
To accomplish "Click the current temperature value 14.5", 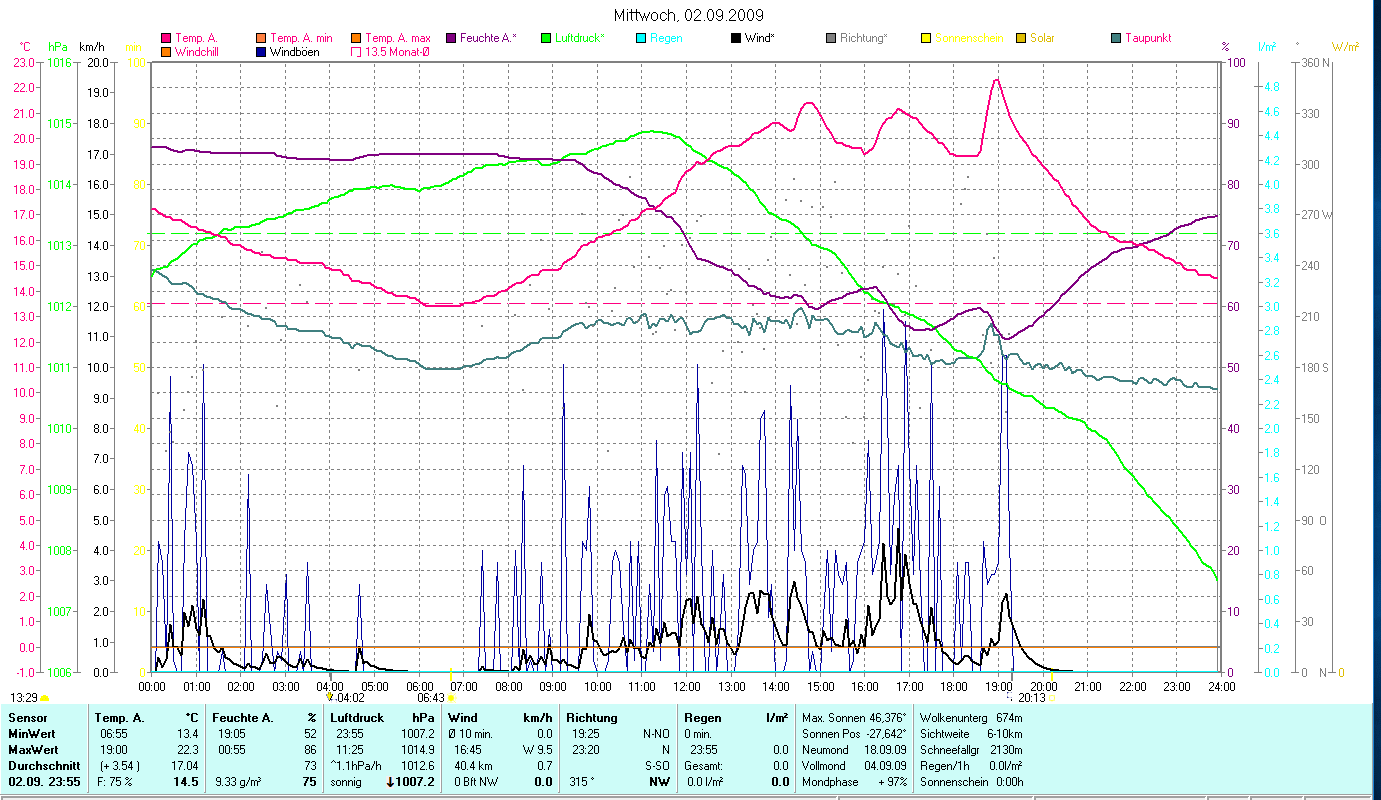I will pos(186,782).
